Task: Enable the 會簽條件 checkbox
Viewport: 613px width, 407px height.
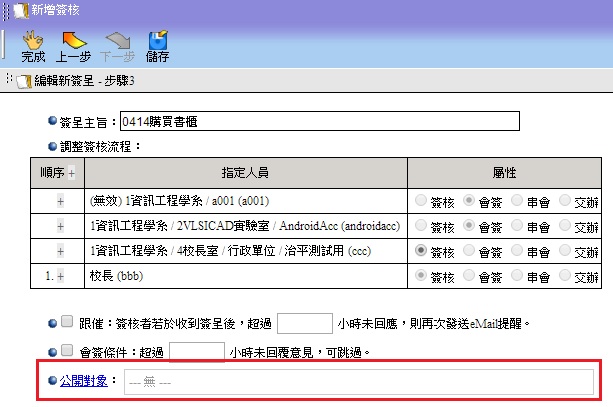Action: 67,350
